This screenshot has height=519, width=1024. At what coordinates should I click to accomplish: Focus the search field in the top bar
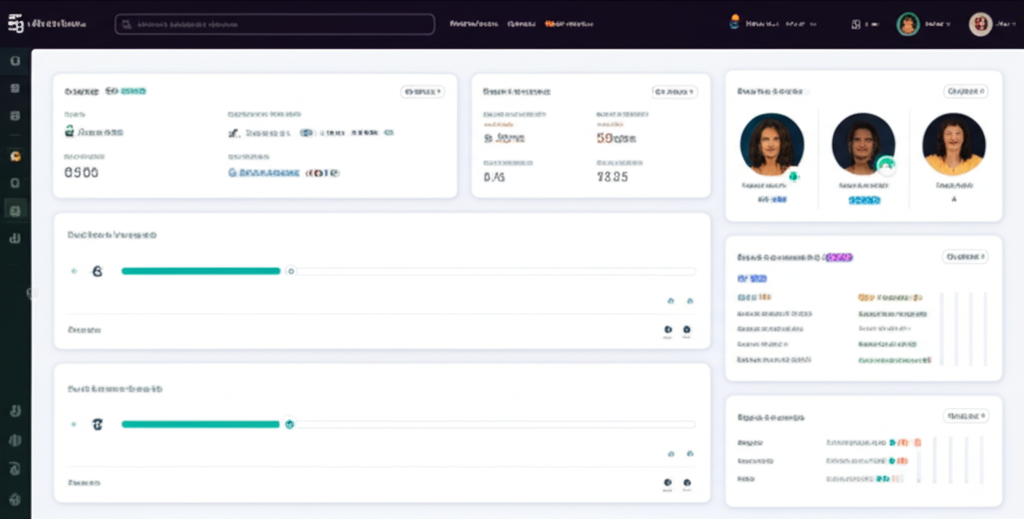274,24
